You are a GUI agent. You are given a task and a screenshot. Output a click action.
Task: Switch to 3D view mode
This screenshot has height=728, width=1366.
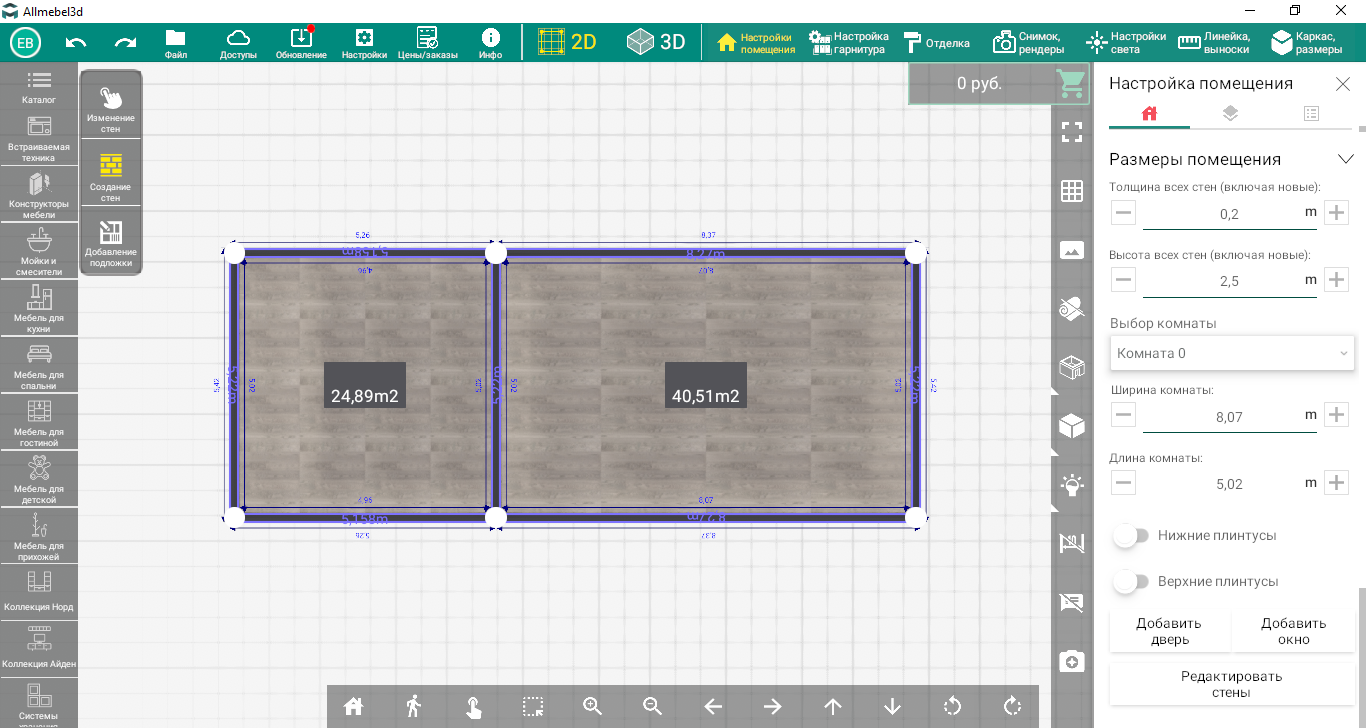(x=656, y=42)
